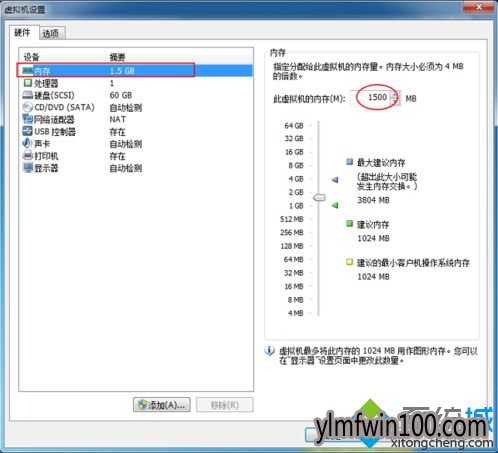This screenshot has width=498, height=453.
Task: Click the 32 GB slider scale label
Action: click(294, 138)
